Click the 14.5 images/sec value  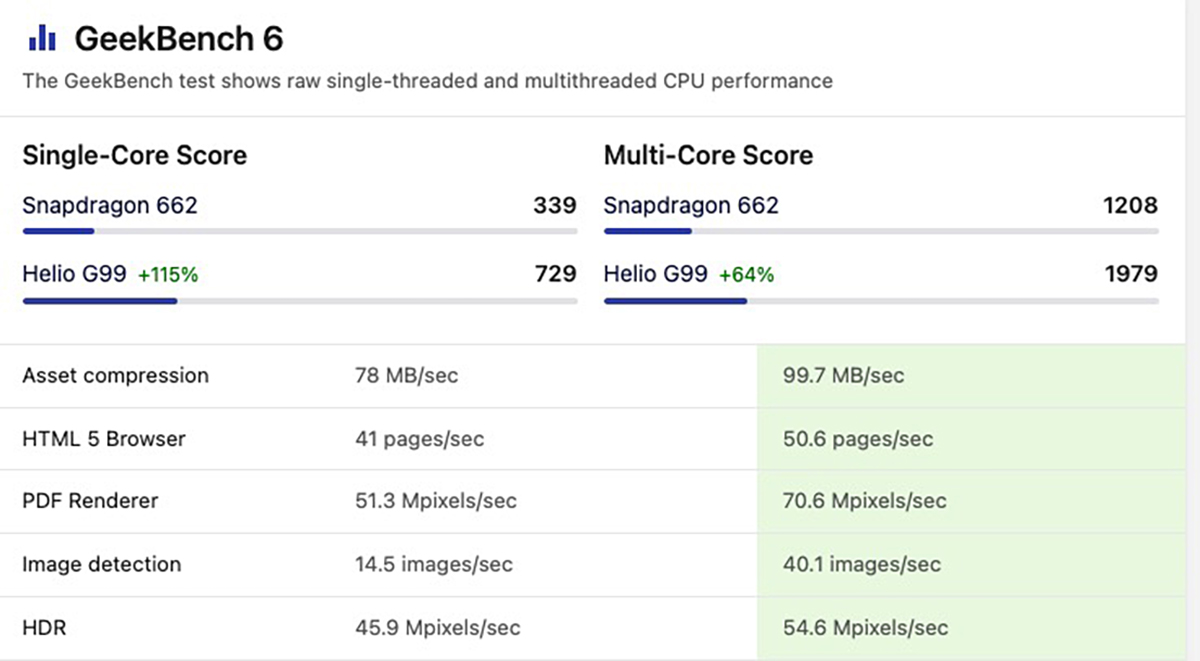click(x=434, y=564)
